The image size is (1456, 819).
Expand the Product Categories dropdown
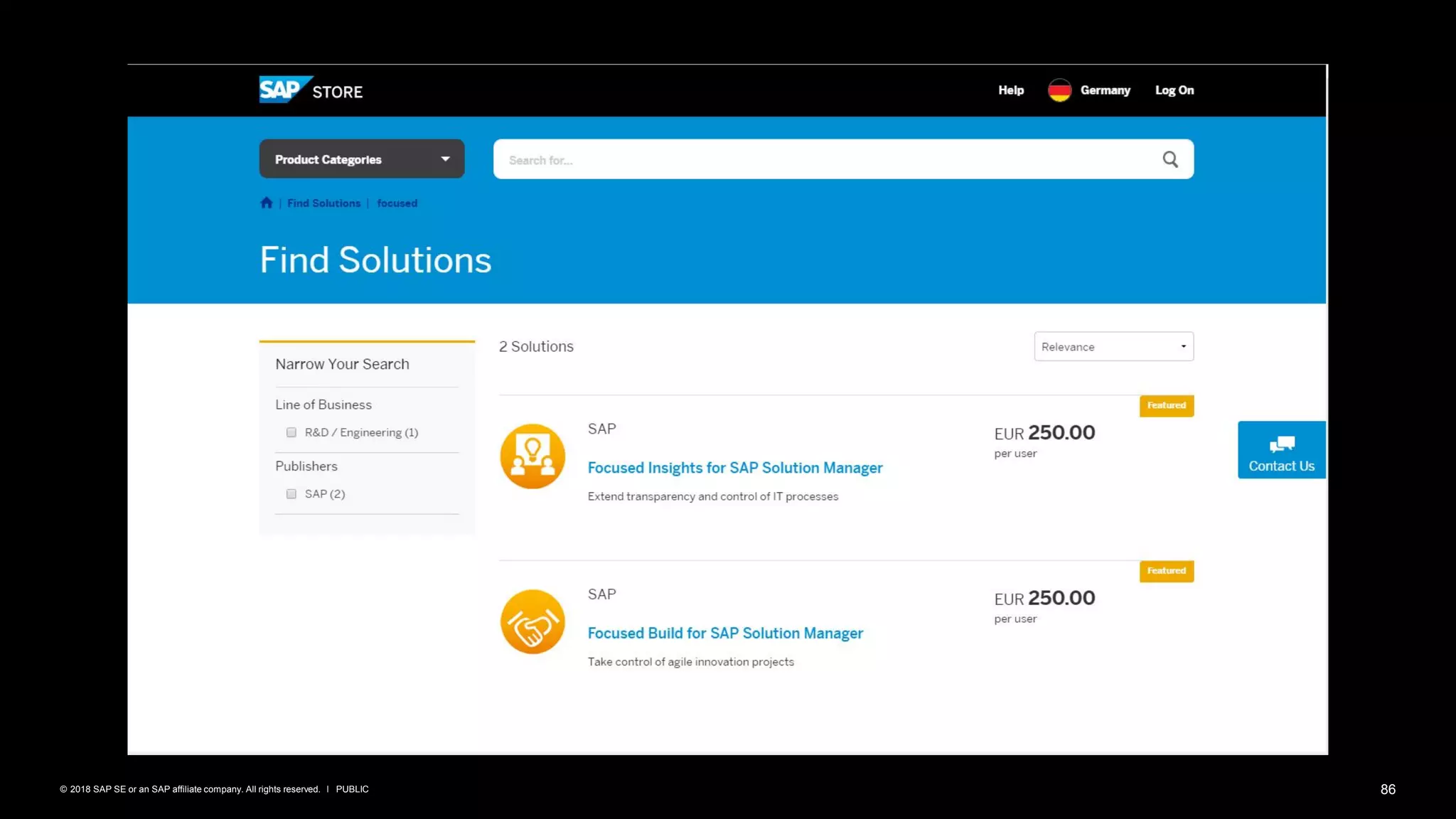tap(362, 159)
